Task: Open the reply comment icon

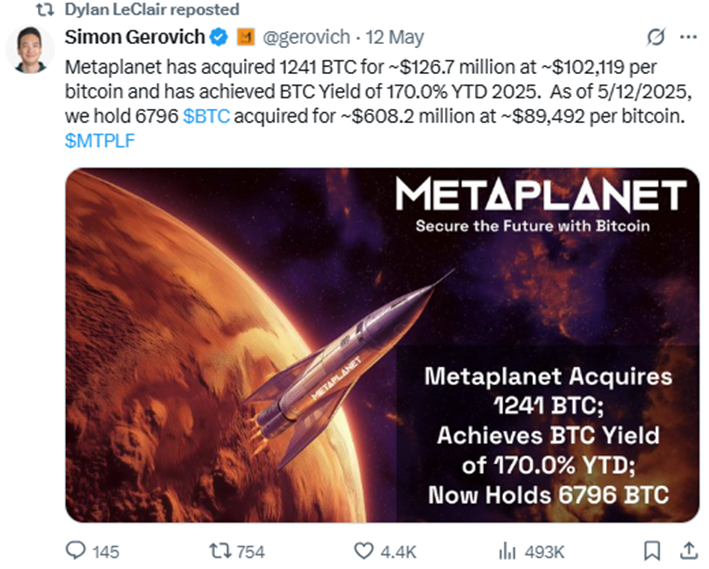Action: point(76,551)
